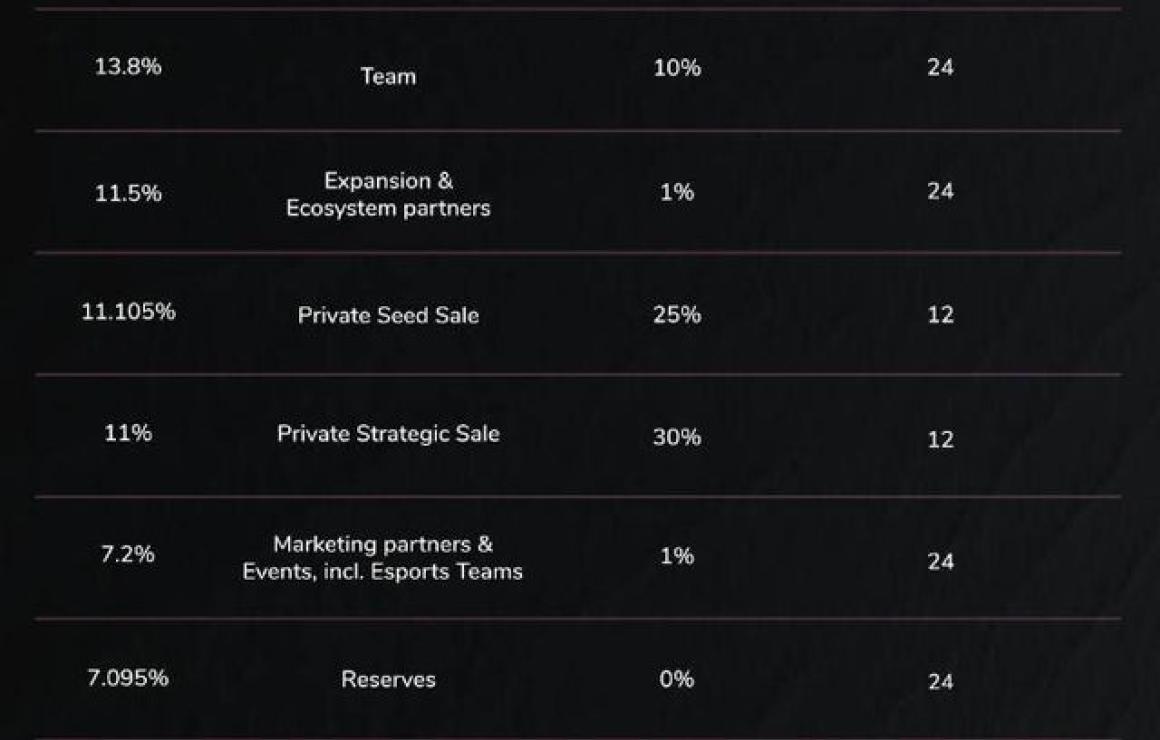The width and height of the screenshot is (1160, 740).
Task: Click the 7.2% allocation value
Action: pyautogui.click(x=128, y=554)
